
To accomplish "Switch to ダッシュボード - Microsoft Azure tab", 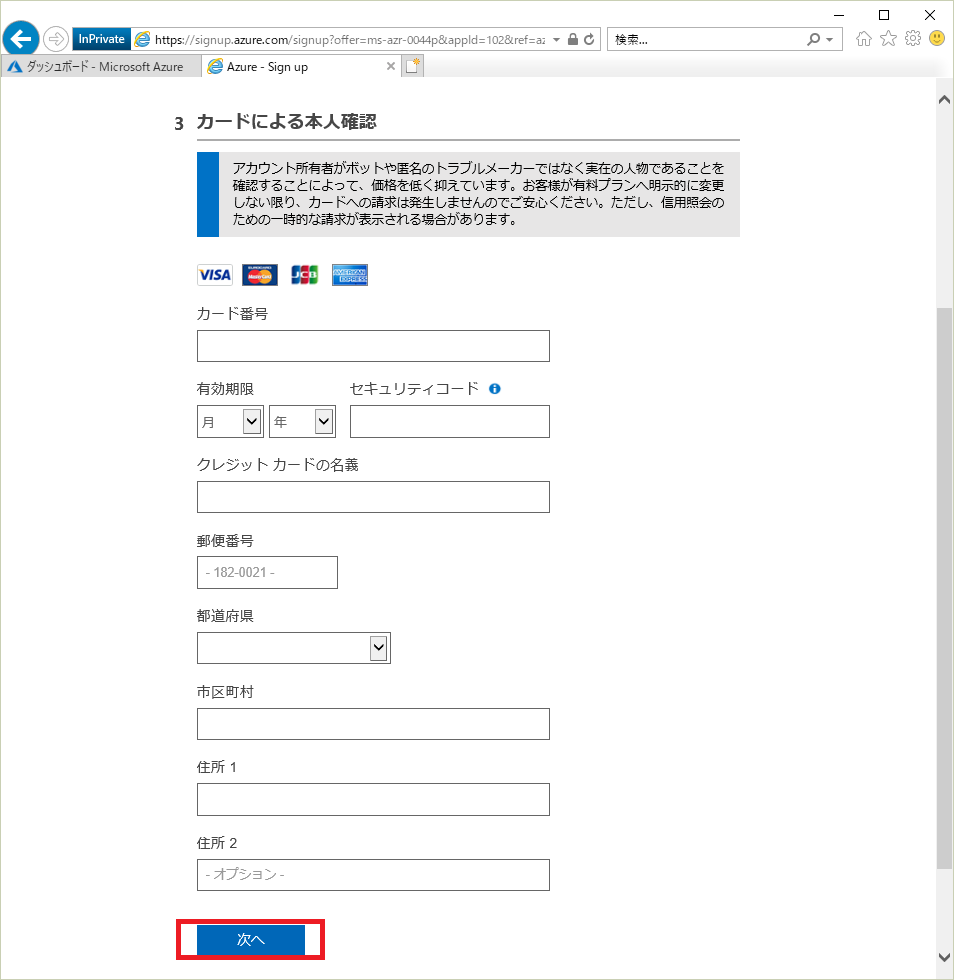I will 101,66.
